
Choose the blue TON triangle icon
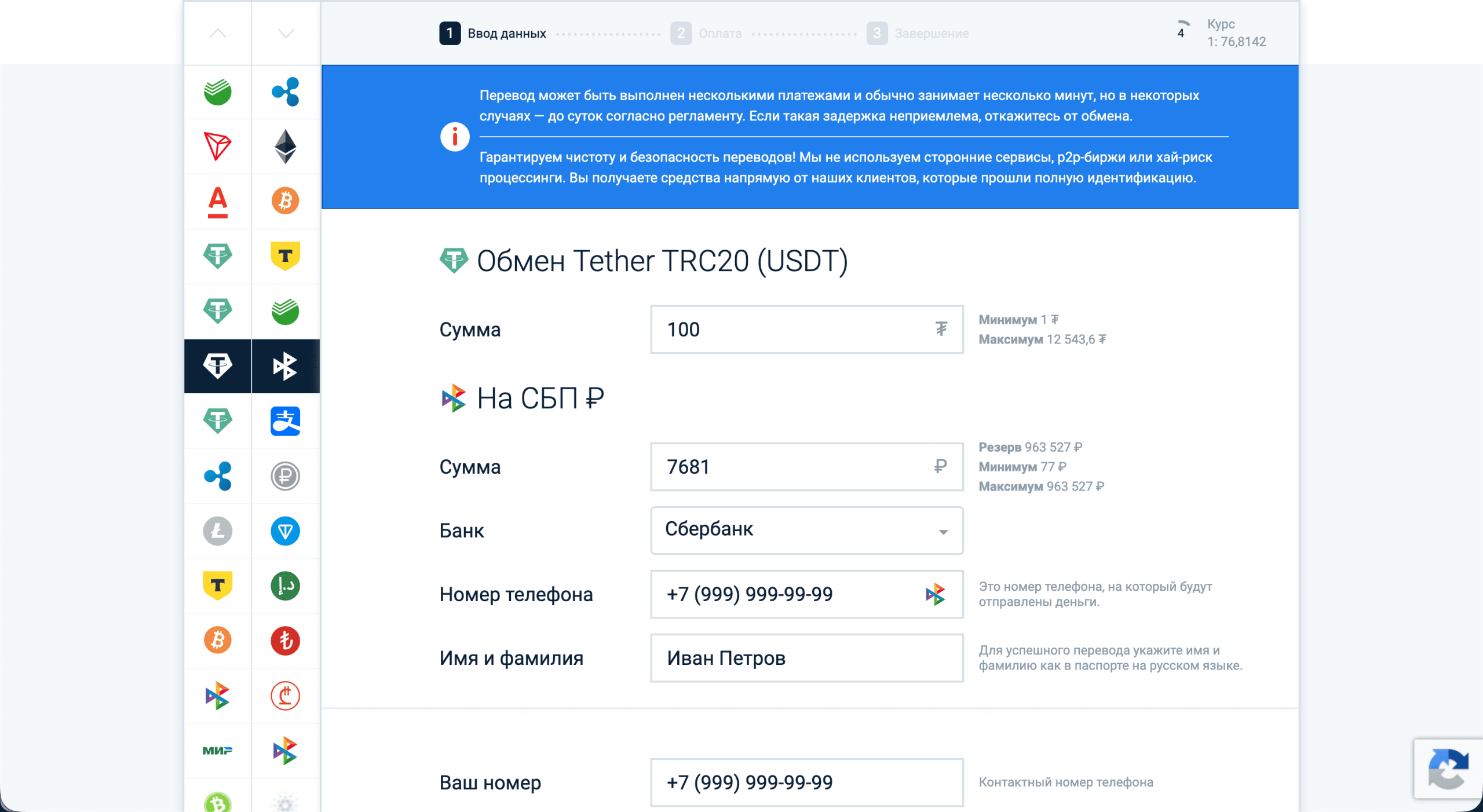point(285,531)
